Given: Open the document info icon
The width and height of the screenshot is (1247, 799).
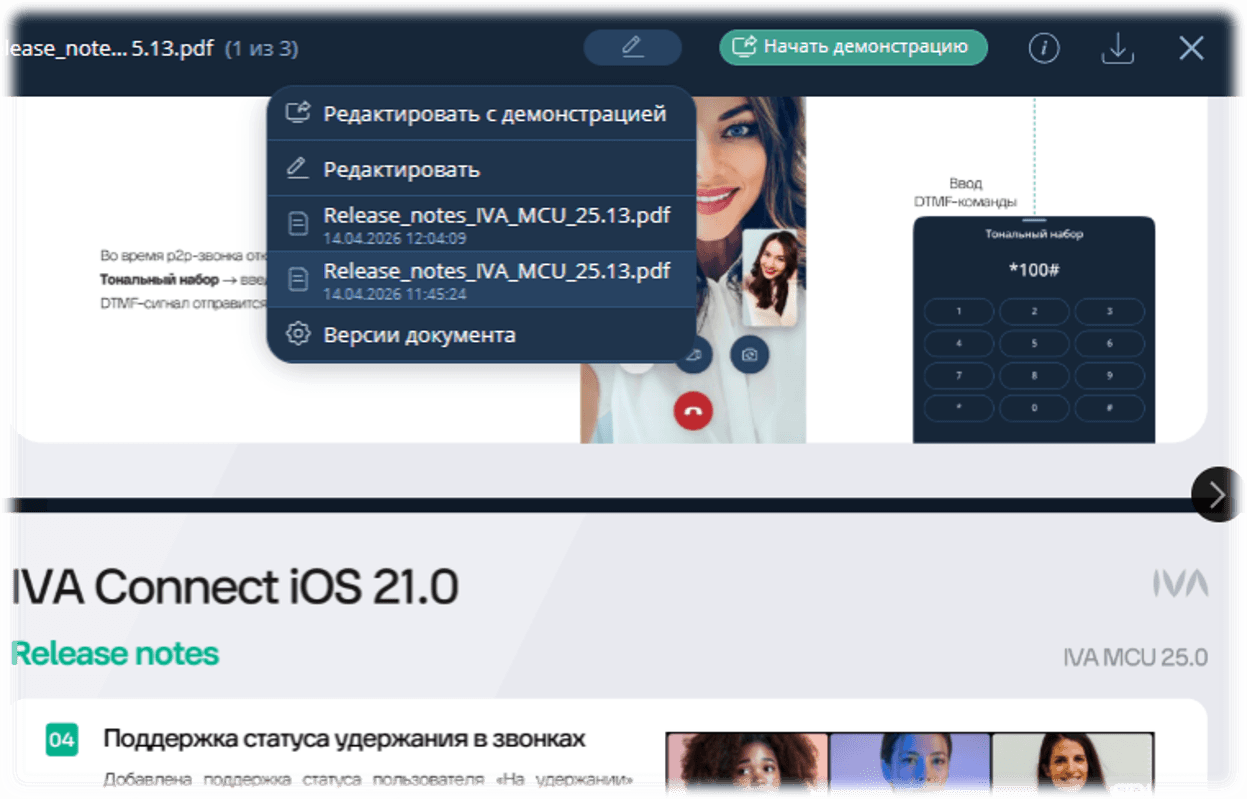Looking at the screenshot, I should [x=1044, y=48].
